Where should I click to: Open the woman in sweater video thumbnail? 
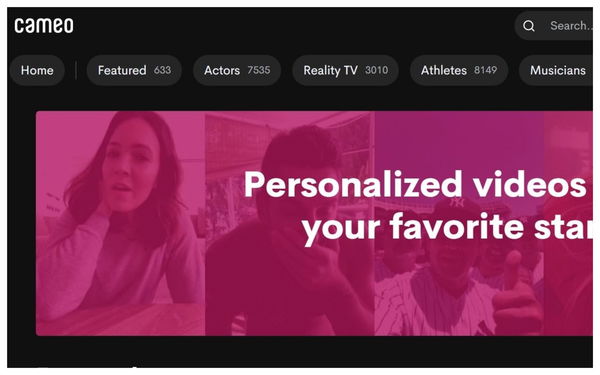pos(121,223)
